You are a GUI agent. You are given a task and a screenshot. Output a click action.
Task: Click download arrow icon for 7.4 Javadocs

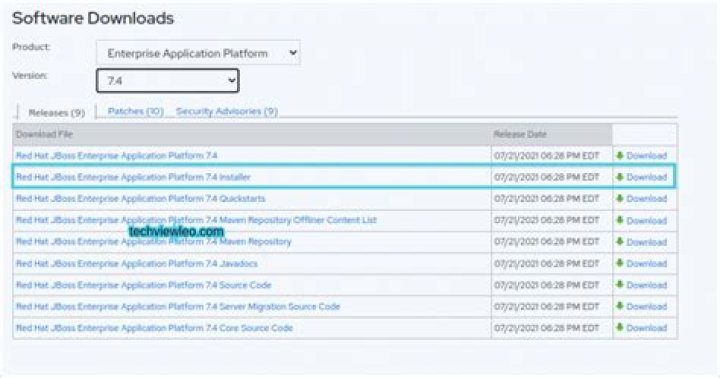click(x=619, y=263)
